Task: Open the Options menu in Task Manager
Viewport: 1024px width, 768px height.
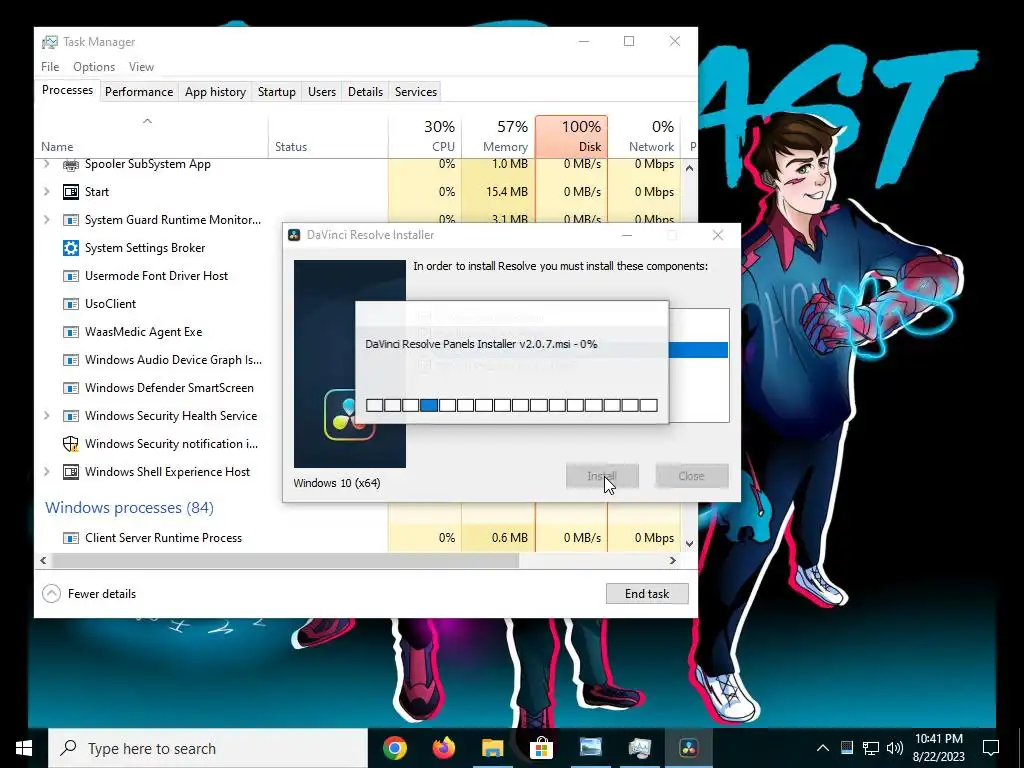Action: pos(94,67)
